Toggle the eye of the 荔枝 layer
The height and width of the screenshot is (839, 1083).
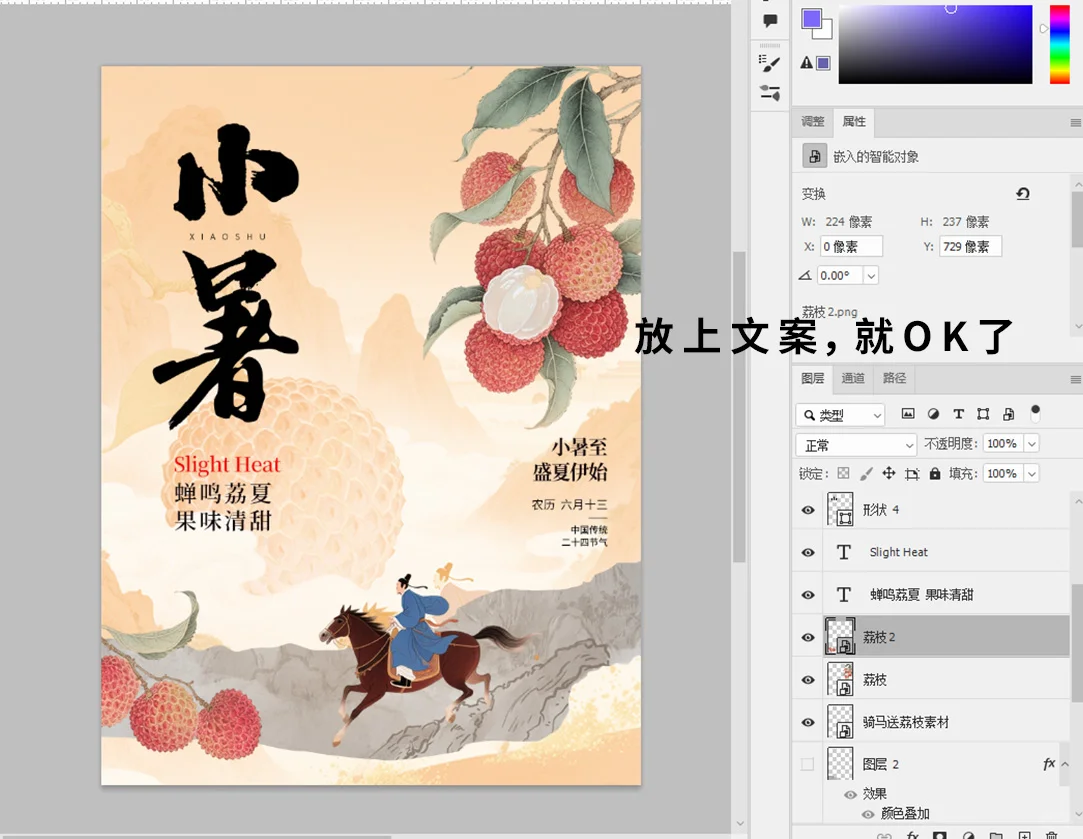point(807,680)
